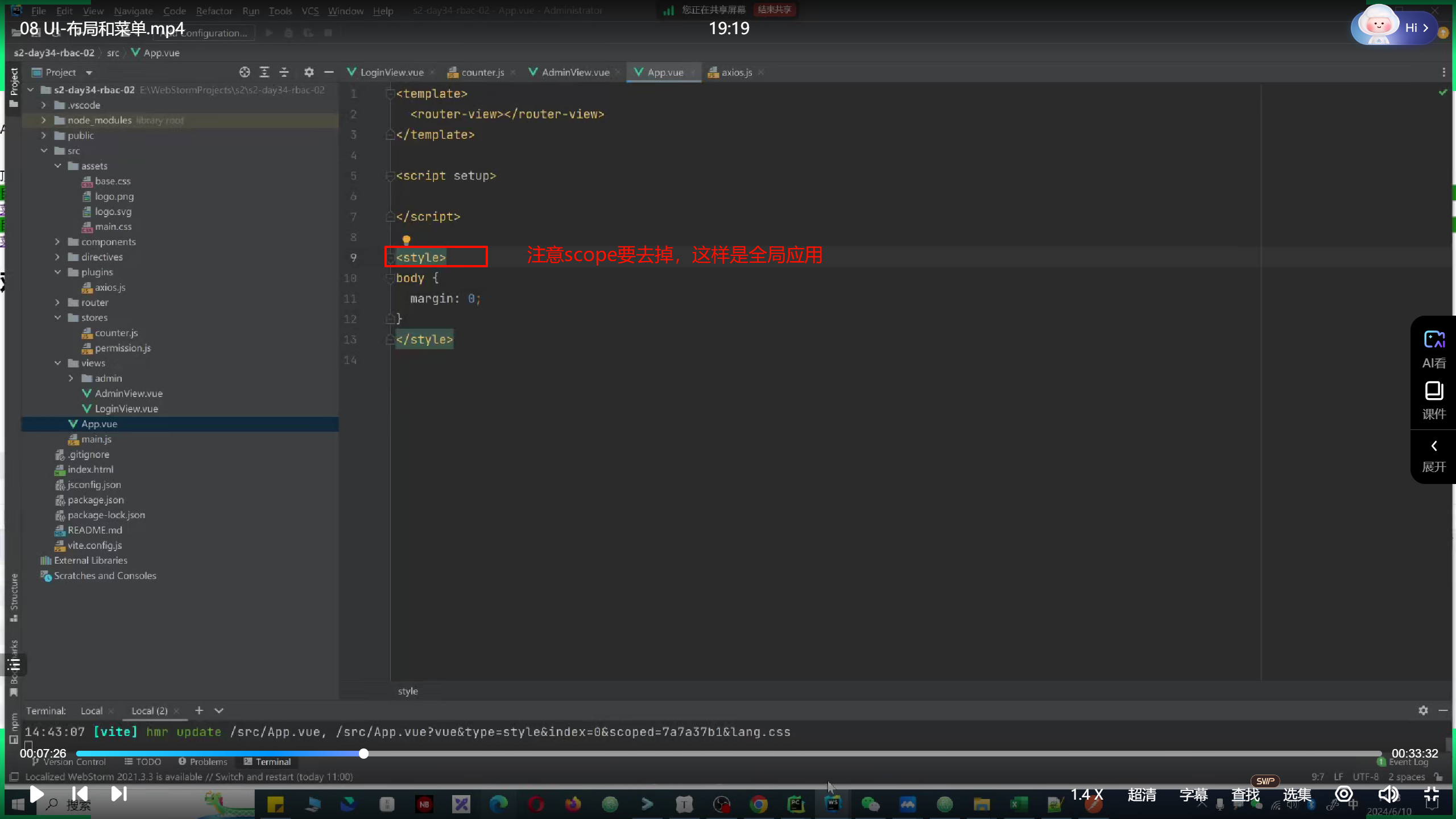Toggle the terminal Local tab
1456x819 pixels.
click(x=91, y=710)
